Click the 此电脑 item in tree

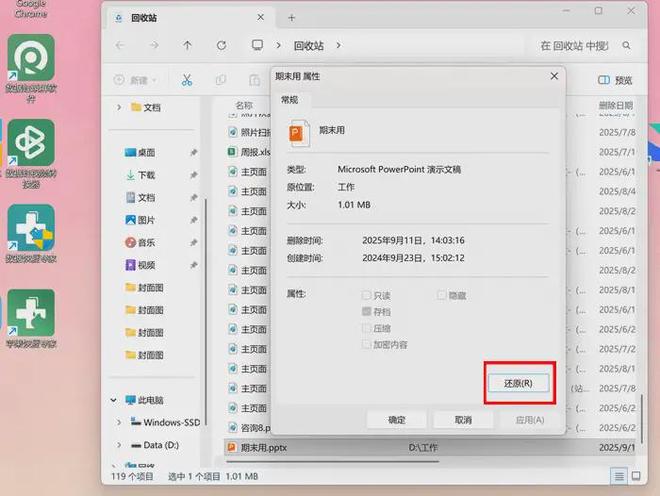tap(144, 400)
